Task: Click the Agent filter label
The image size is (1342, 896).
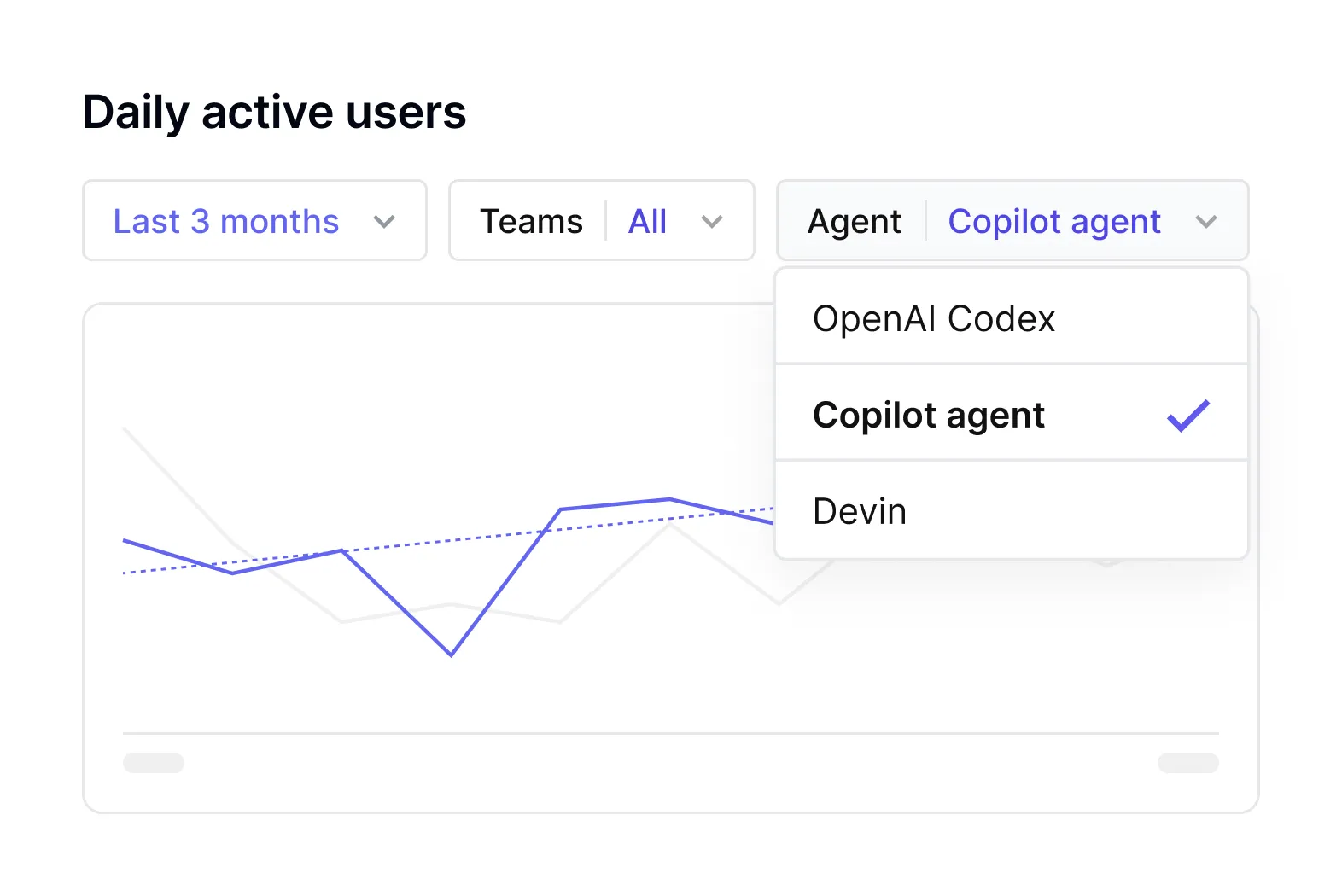Action: (x=855, y=222)
